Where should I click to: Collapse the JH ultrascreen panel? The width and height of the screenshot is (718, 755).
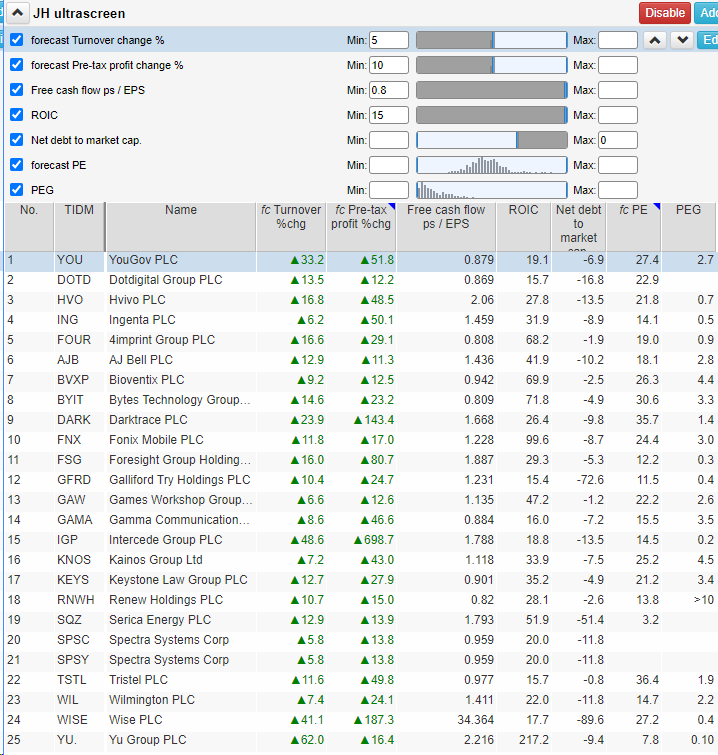(x=18, y=13)
